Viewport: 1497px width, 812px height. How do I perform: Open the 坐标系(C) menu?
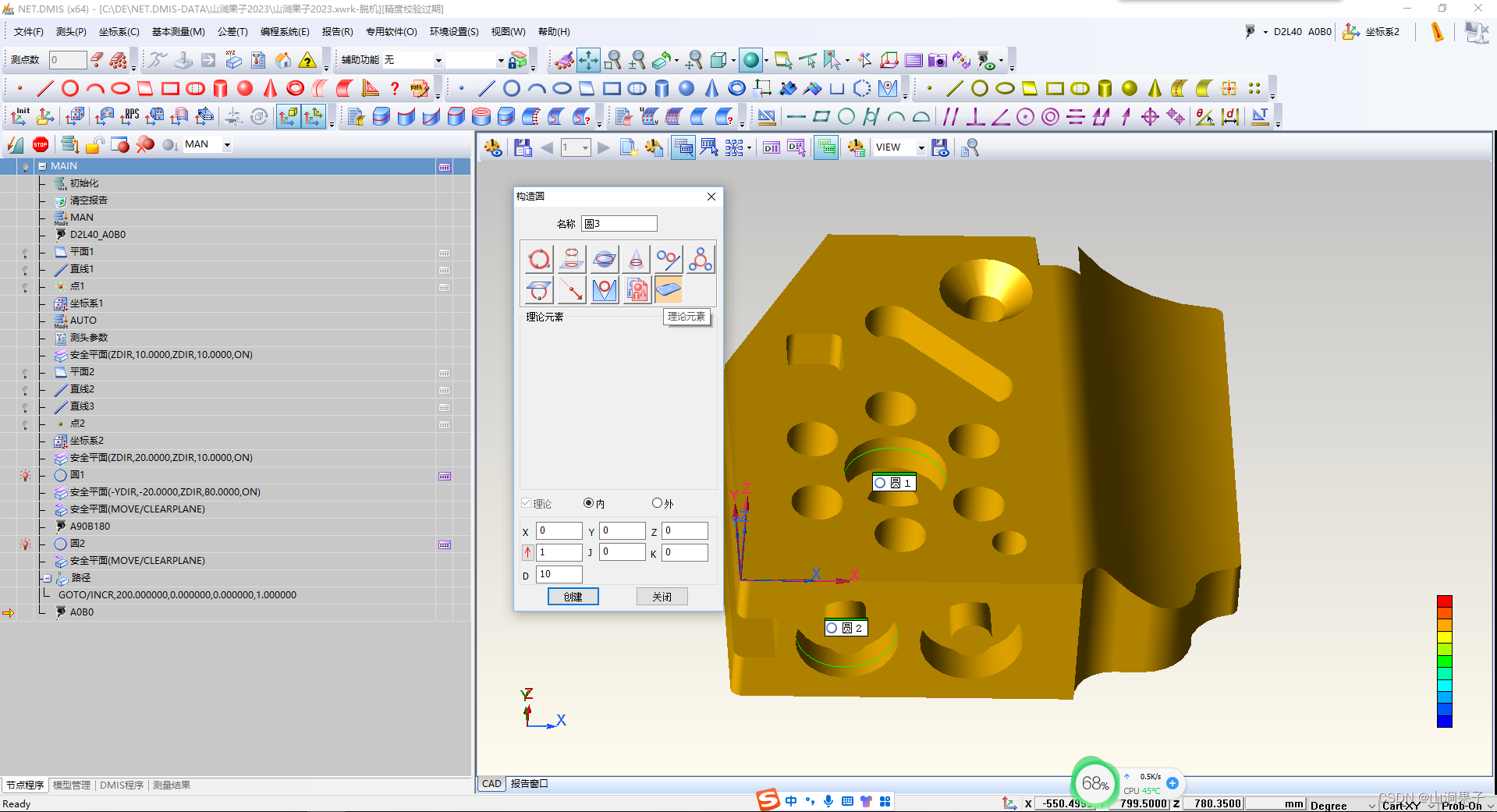pyautogui.click(x=119, y=32)
